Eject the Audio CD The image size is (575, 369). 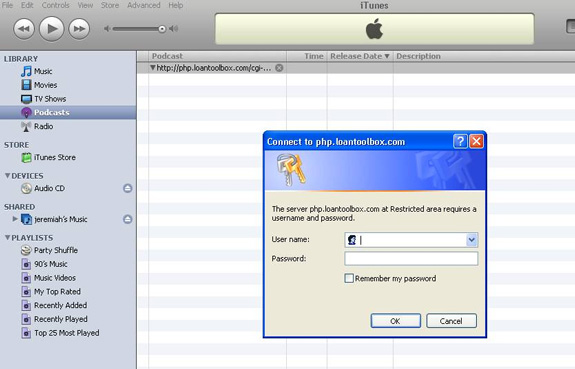click(128, 189)
